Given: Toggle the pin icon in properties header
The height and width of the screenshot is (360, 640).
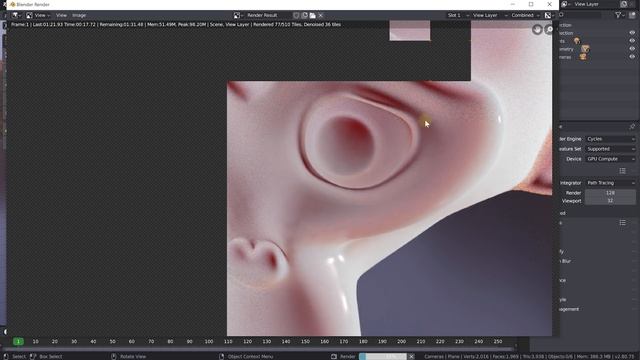Looking at the screenshot, I should 632,127.
